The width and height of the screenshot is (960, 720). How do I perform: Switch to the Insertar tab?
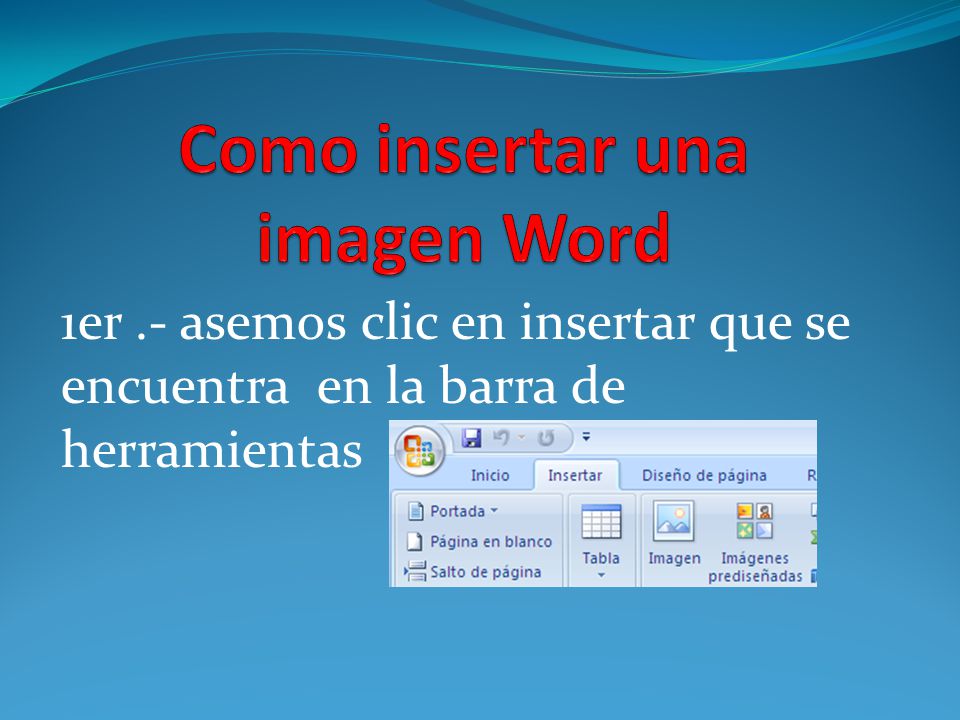pos(575,475)
